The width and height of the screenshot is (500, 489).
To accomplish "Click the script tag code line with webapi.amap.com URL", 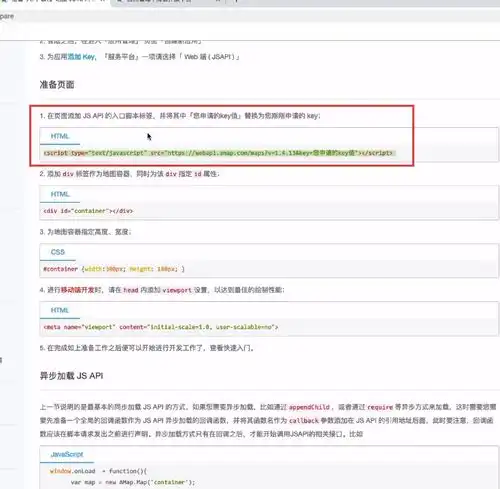I will coord(218,153).
